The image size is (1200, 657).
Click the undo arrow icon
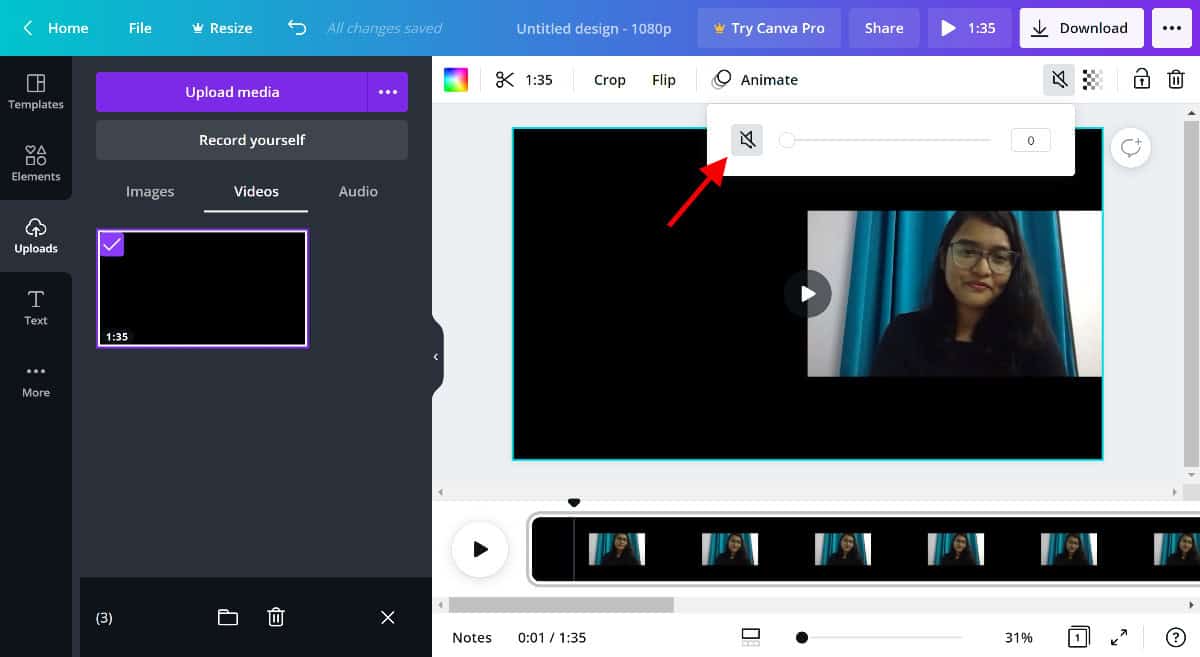pyautogui.click(x=297, y=28)
